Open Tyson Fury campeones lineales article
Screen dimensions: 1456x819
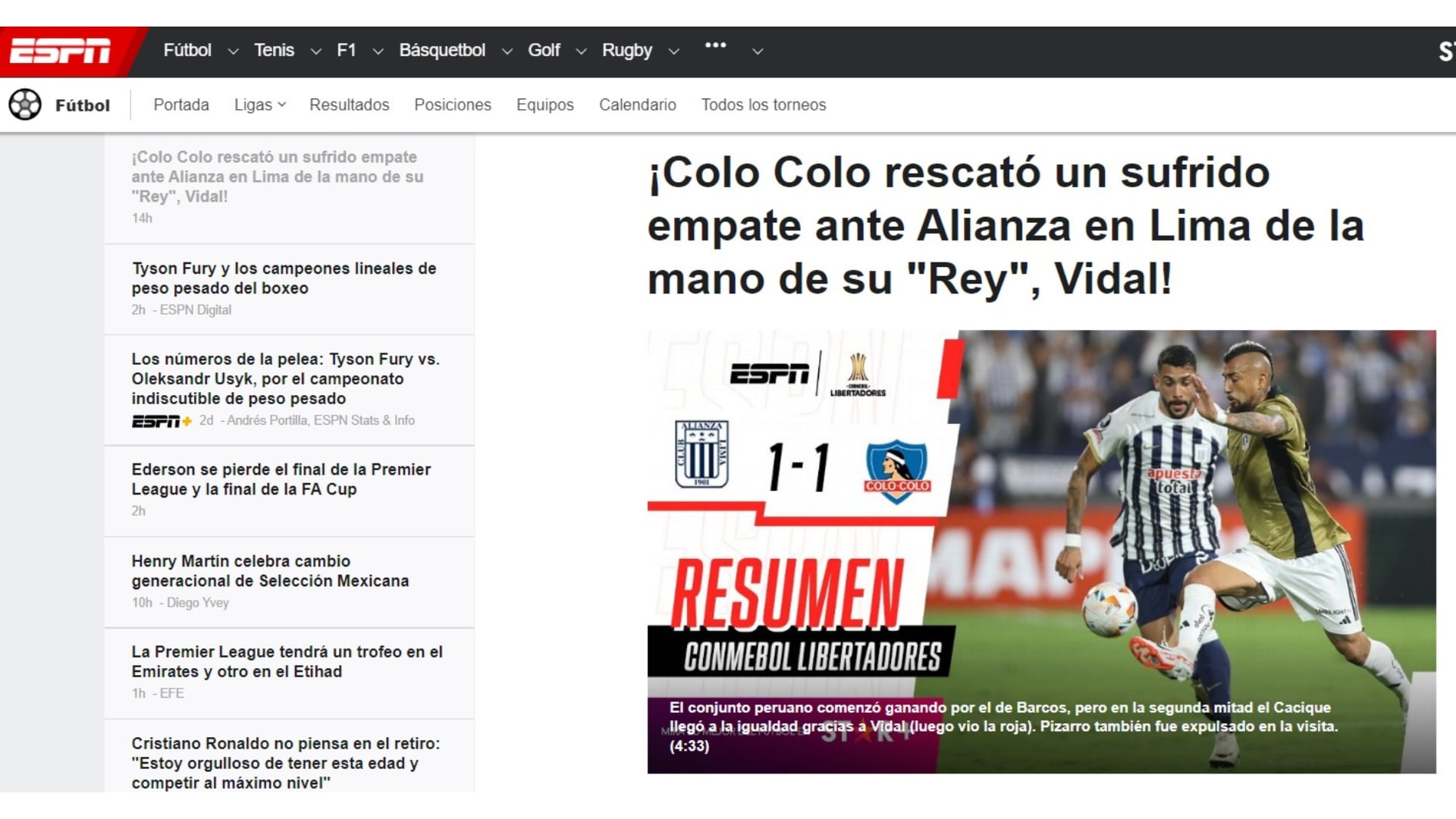tap(284, 278)
